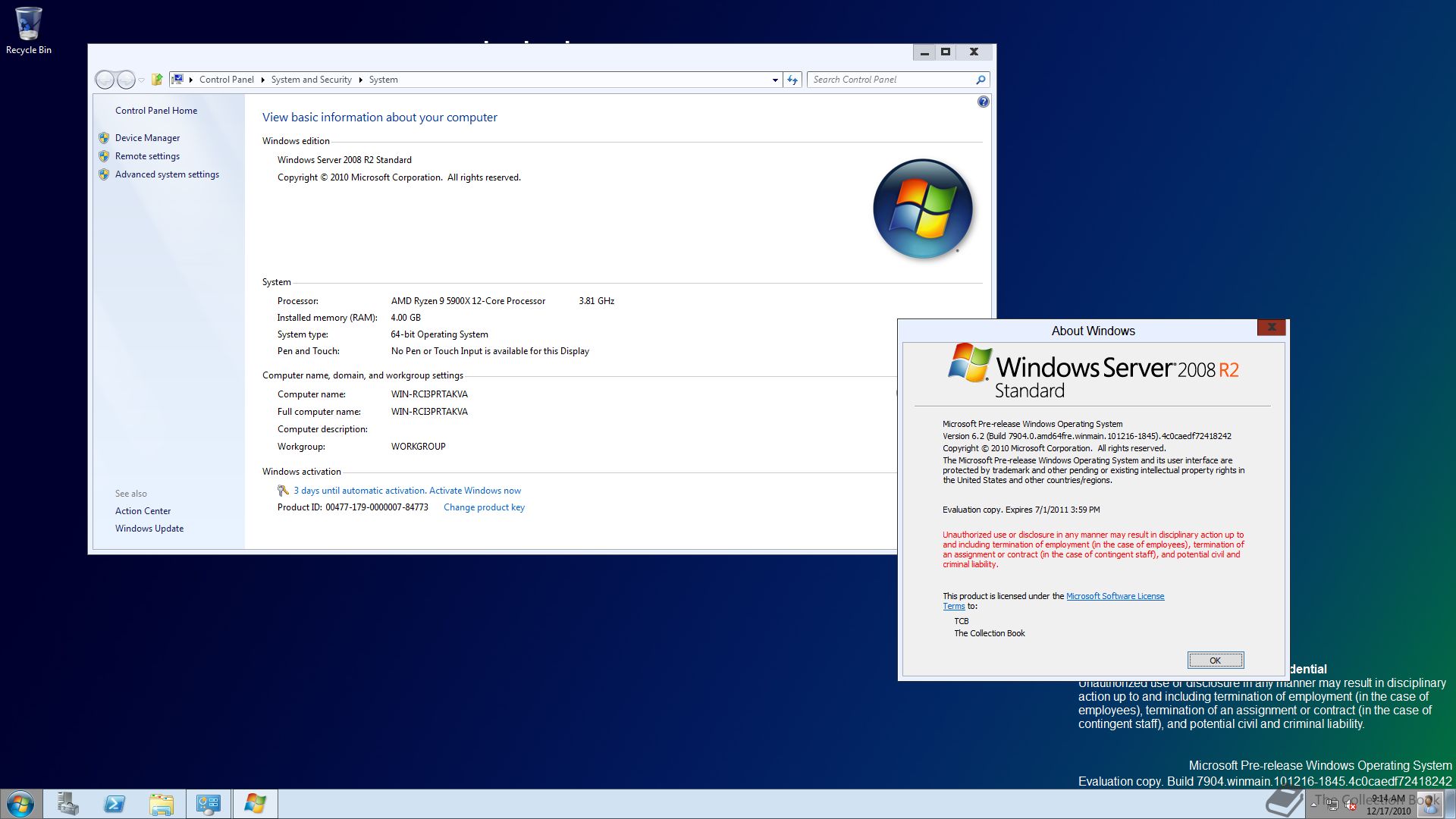Close the About Windows dialog
The width and height of the screenshot is (1456, 819).
pyautogui.click(x=1272, y=327)
